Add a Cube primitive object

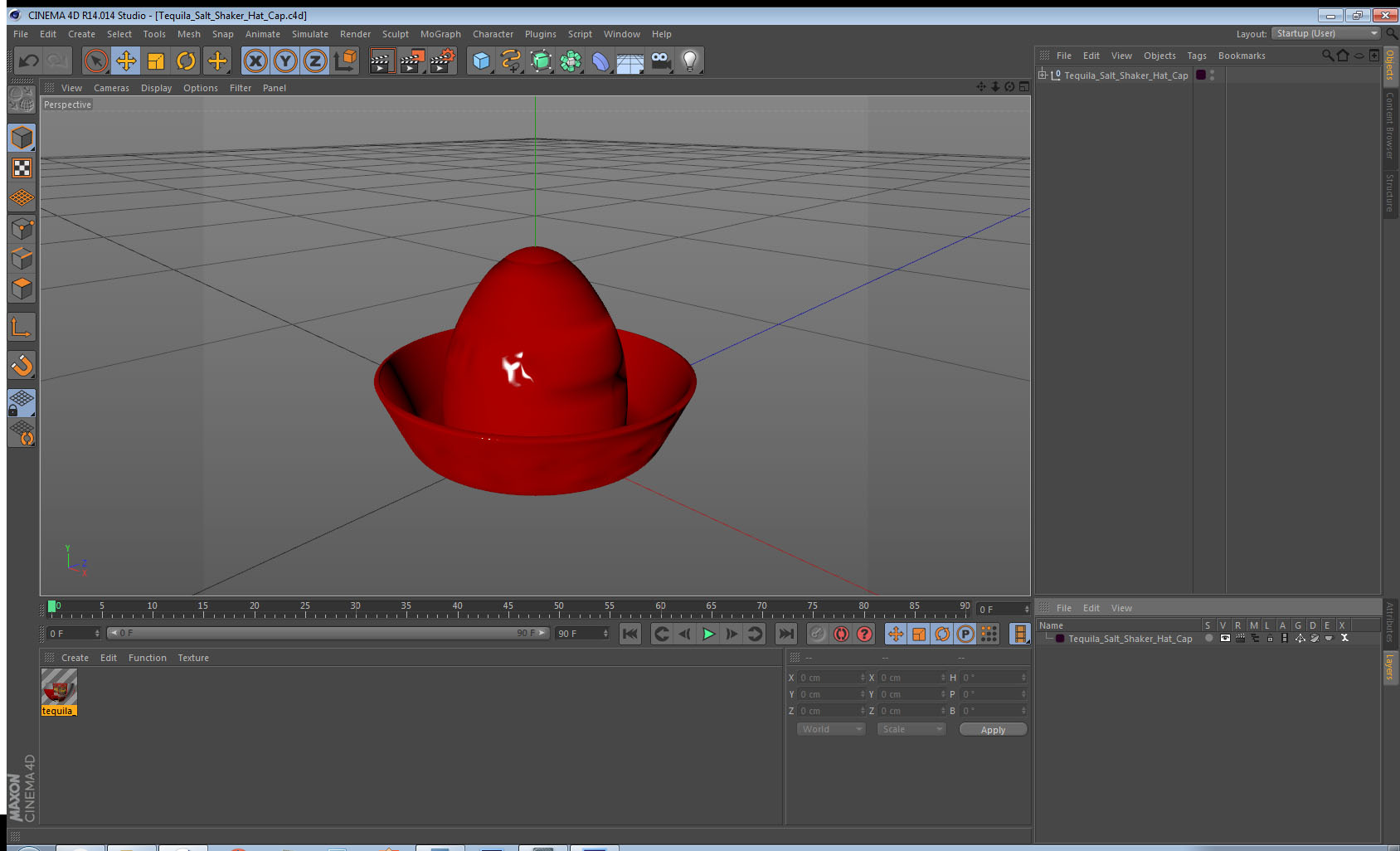click(x=481, y=61)
